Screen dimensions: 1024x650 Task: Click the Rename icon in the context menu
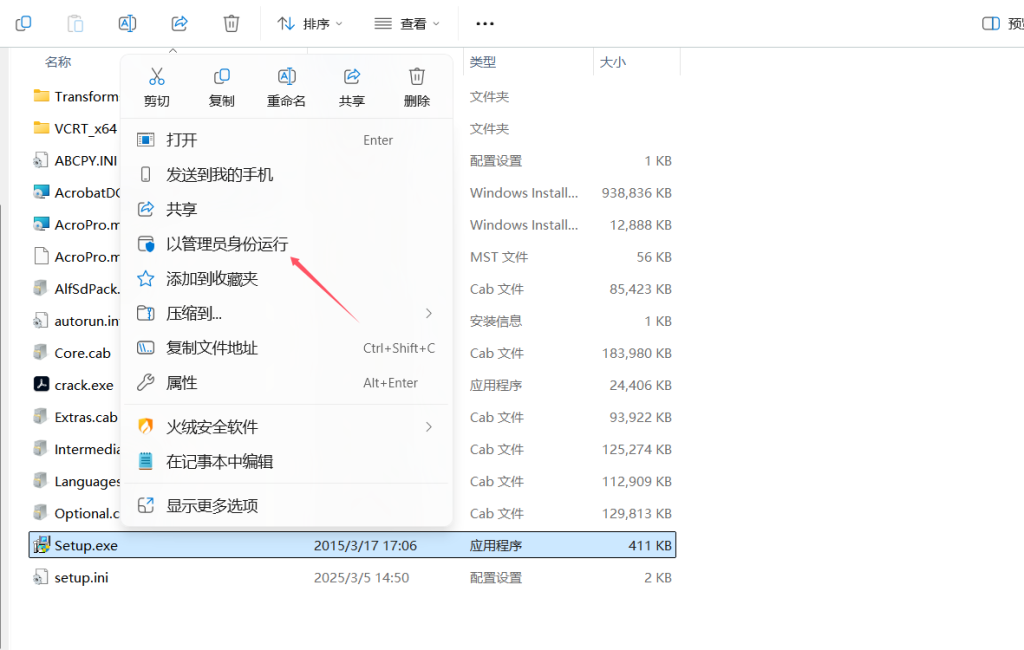tap(286, 76)
